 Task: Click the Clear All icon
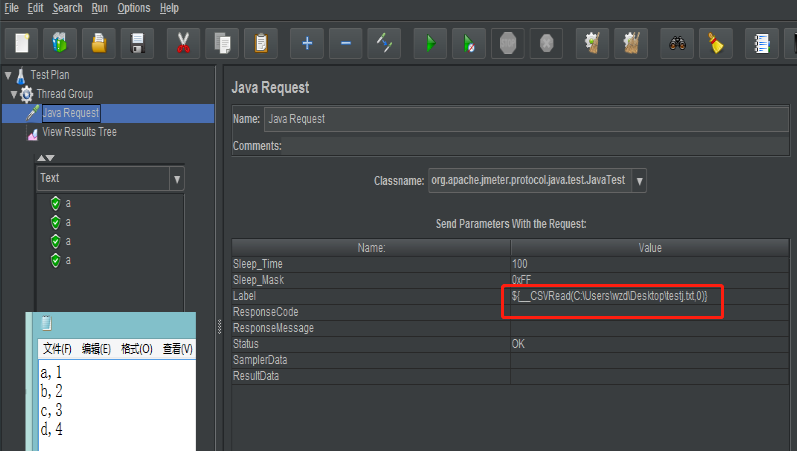(x=631, y=43)
